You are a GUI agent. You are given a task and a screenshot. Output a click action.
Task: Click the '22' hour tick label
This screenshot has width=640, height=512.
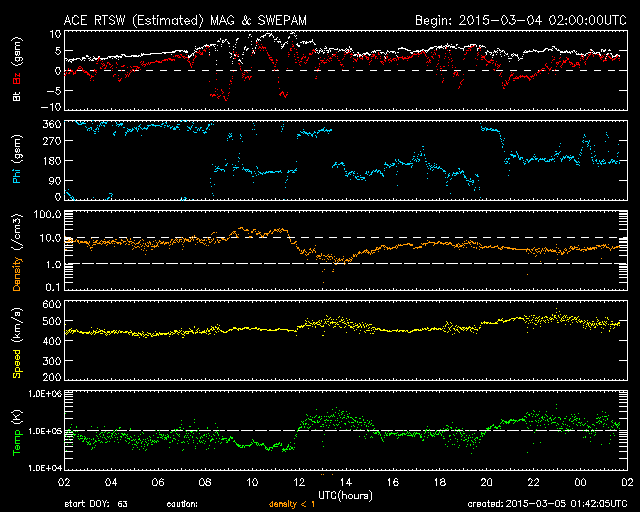click(x=533, y=483)
